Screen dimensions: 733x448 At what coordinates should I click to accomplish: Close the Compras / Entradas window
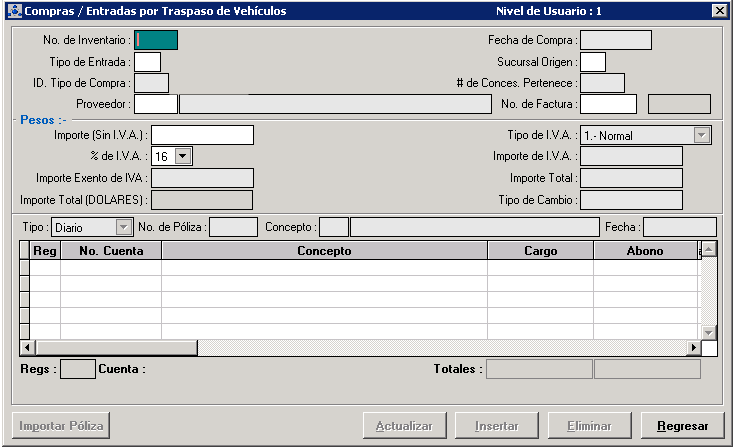point(718,11)
